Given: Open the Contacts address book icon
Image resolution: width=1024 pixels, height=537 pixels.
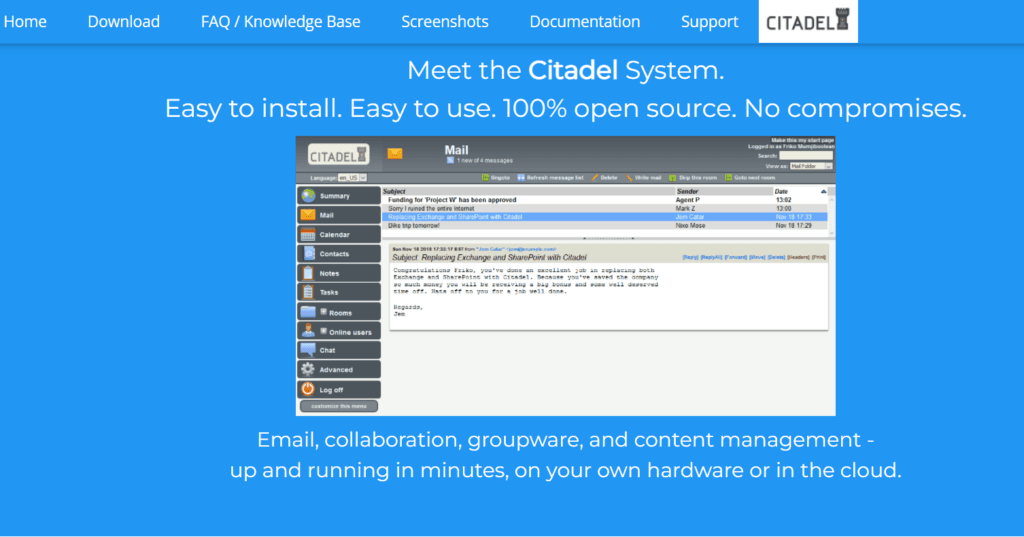Looking at the screenshot, I should tap(308, 253).
